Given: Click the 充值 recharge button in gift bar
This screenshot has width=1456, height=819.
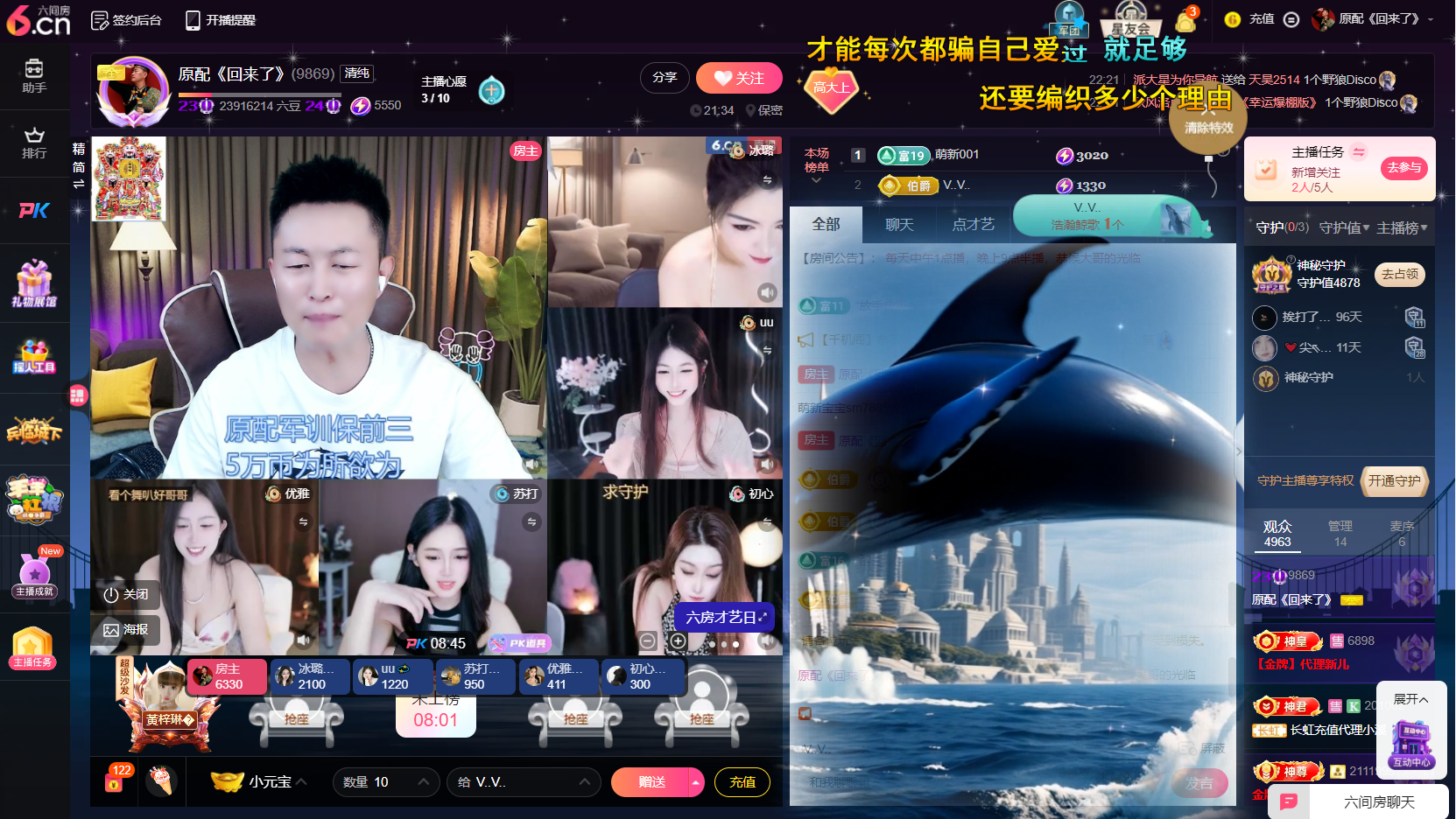Looking at the screenshot, I should (x=742, y=782).
